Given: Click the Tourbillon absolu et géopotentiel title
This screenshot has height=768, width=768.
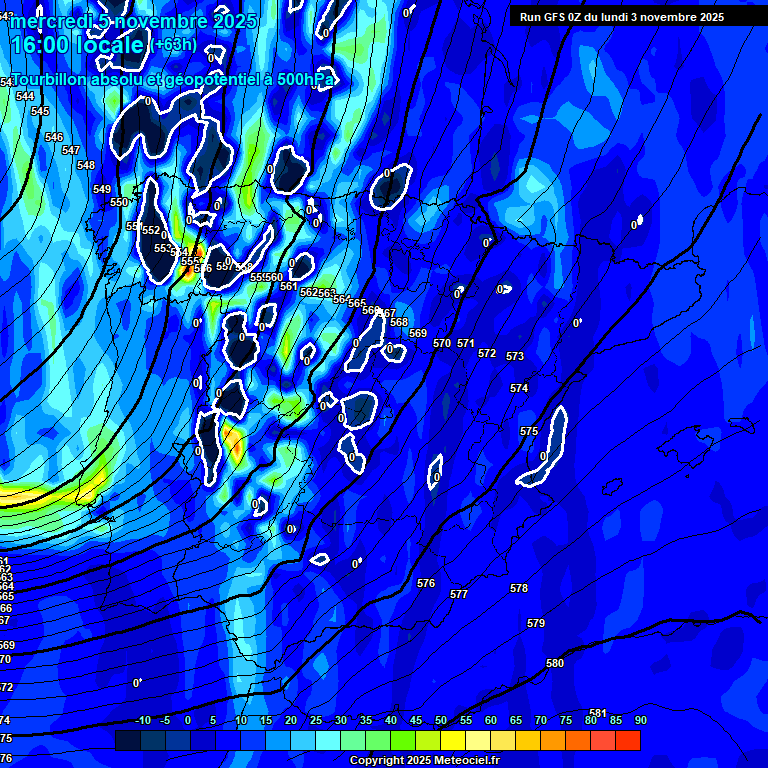Looking at the screenshot, I should (x=173, y=79).
